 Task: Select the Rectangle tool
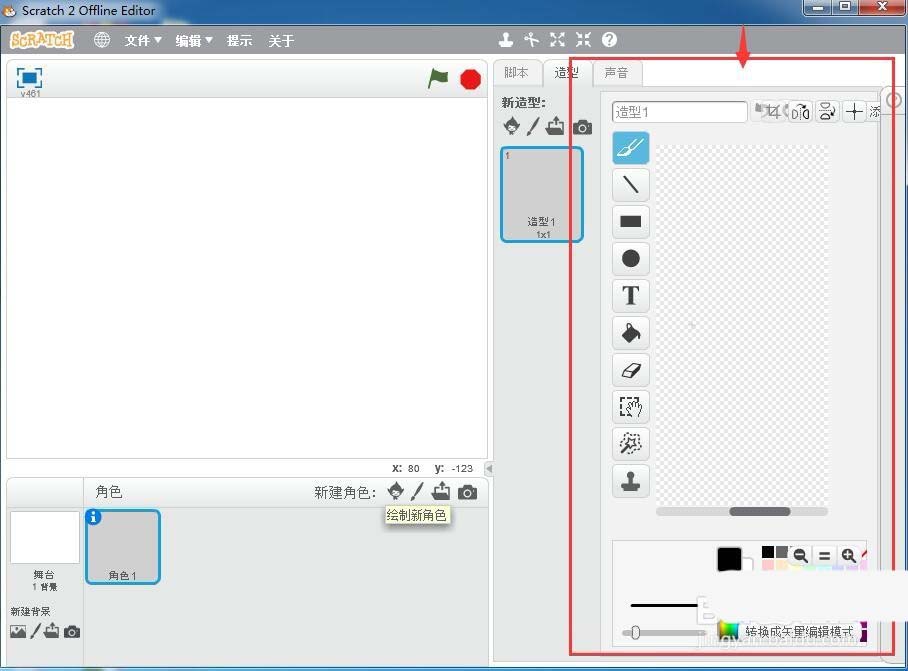point(631,221)
